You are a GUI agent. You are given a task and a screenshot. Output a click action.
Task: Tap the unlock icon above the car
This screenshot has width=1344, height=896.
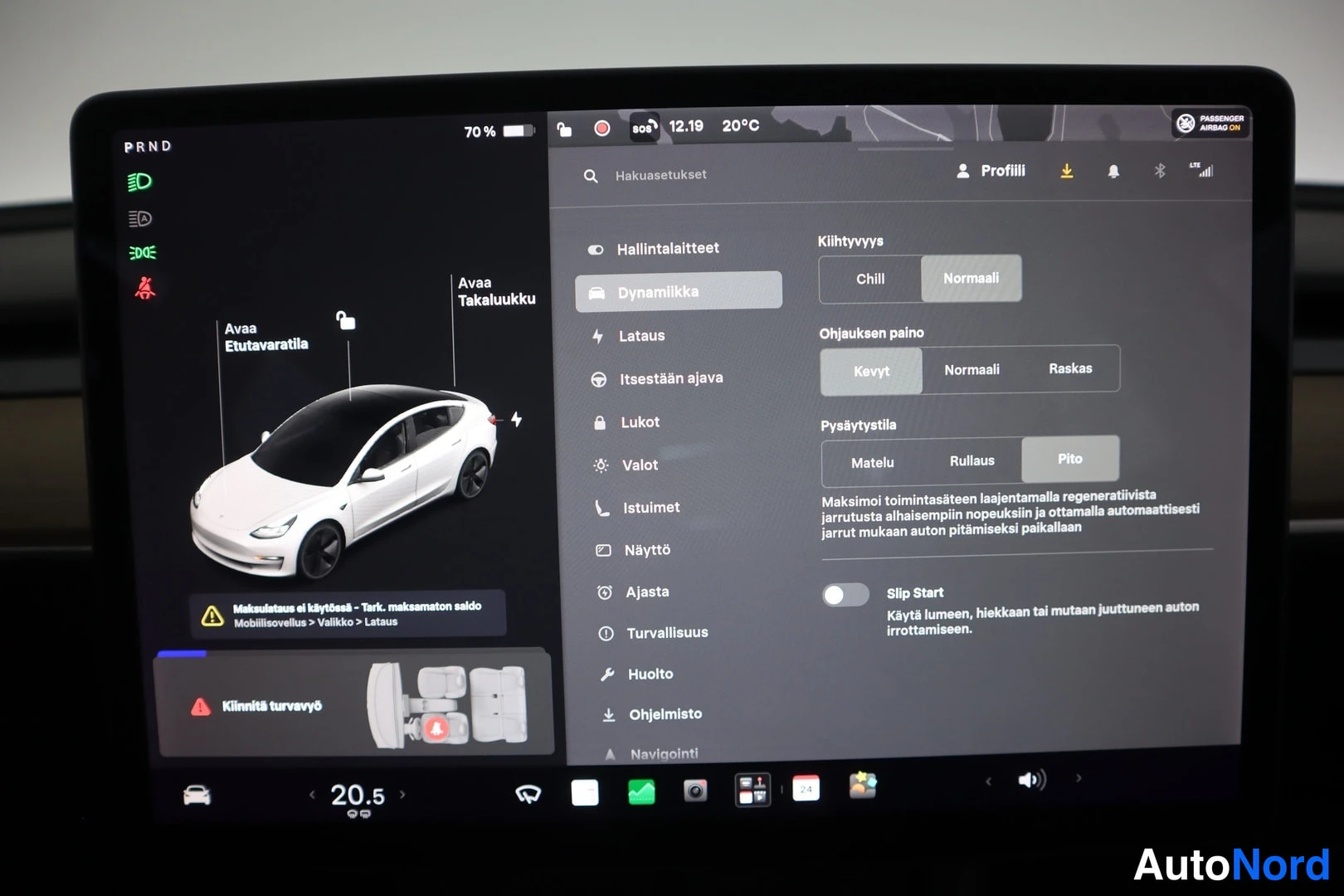tap(346, 320)
